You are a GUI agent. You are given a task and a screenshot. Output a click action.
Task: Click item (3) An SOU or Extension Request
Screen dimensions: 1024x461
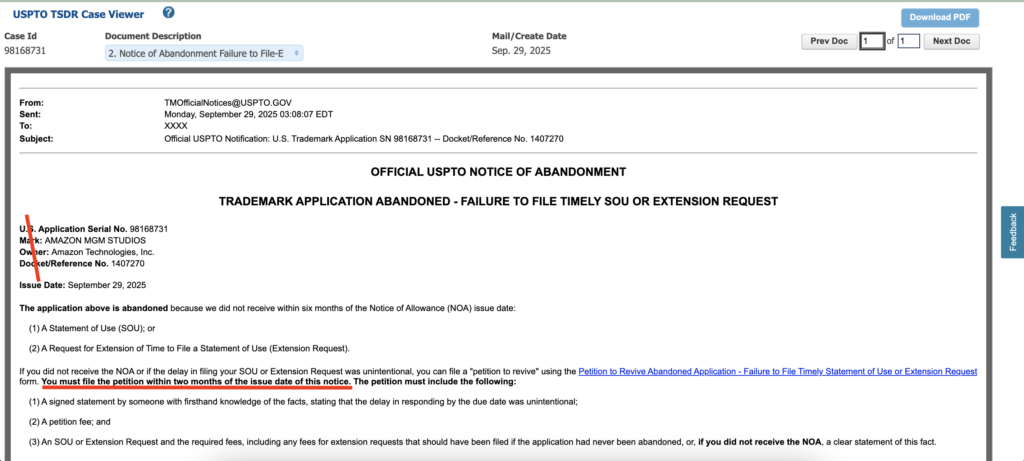[x=483, y=442]
